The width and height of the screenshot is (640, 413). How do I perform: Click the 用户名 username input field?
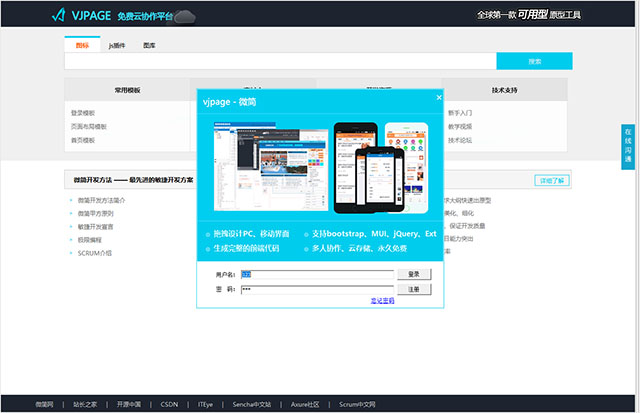(x=317, y=275)
